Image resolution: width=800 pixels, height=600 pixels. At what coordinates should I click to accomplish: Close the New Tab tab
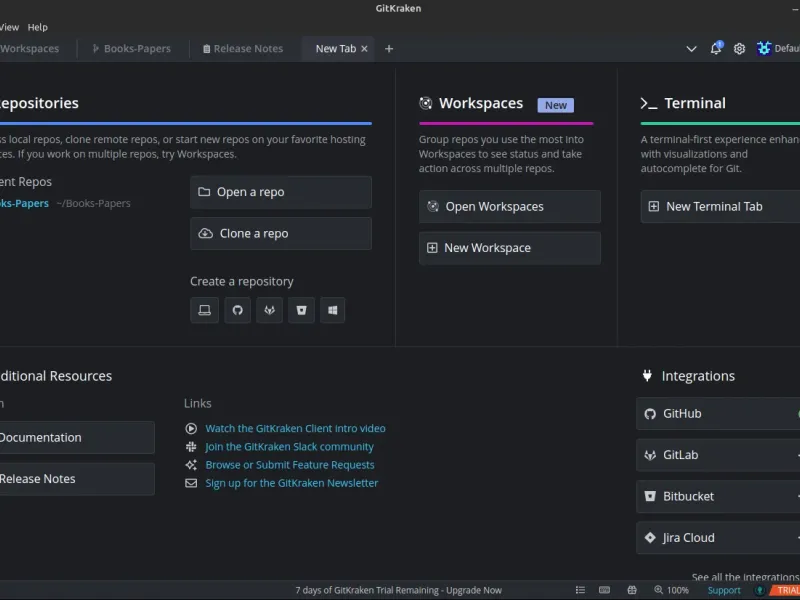point(364,48)
